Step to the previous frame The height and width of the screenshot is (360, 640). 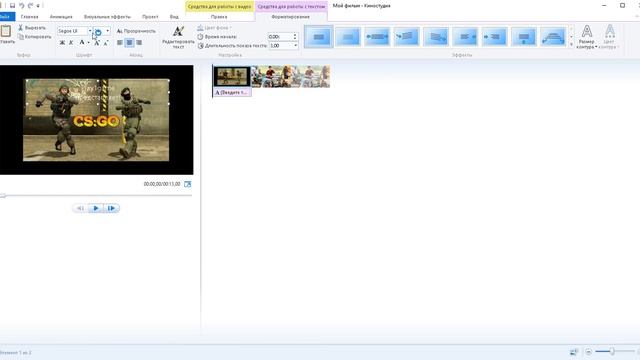pos(80,208)
